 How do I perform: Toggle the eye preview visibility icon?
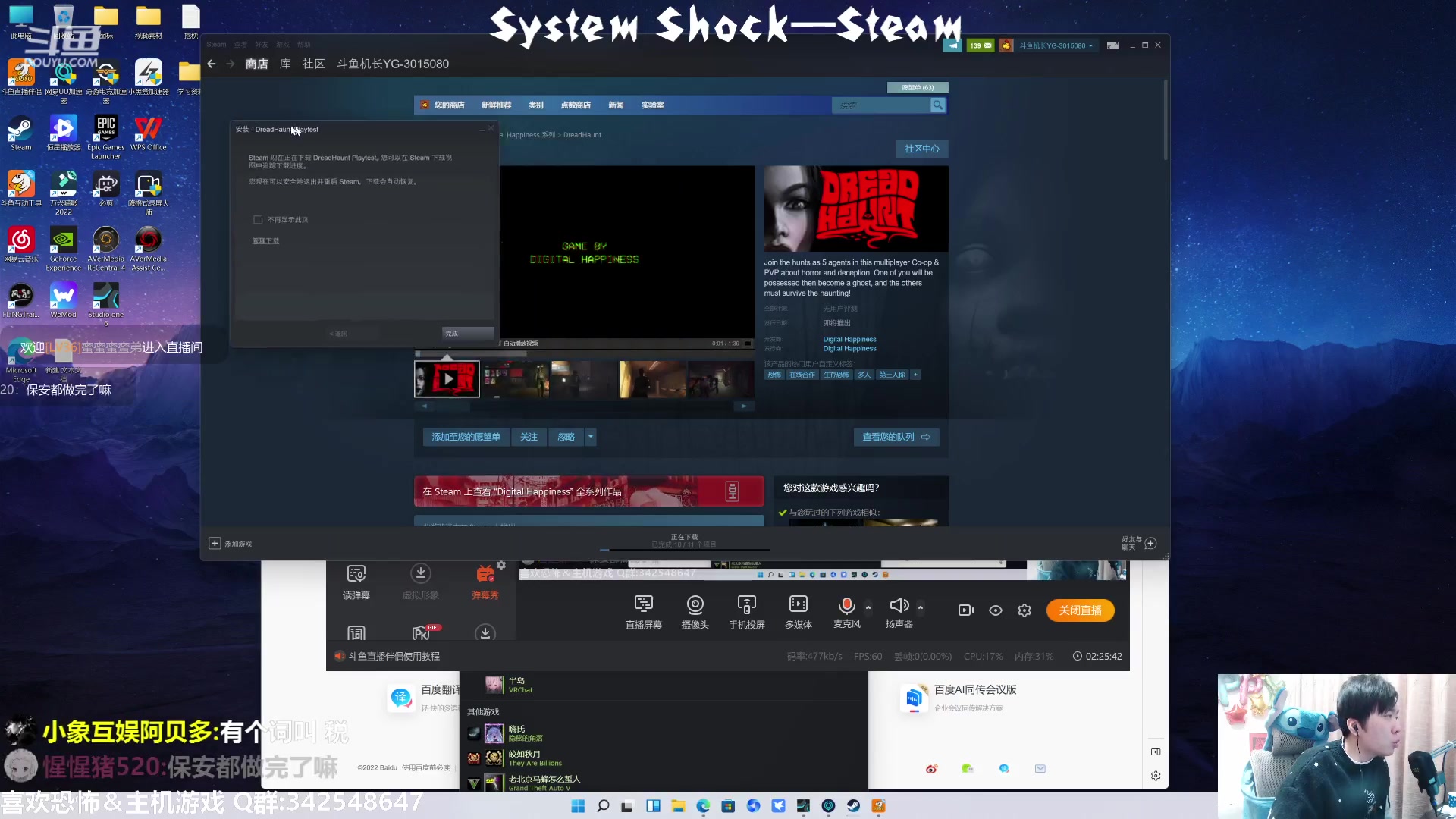pos(996,610)
